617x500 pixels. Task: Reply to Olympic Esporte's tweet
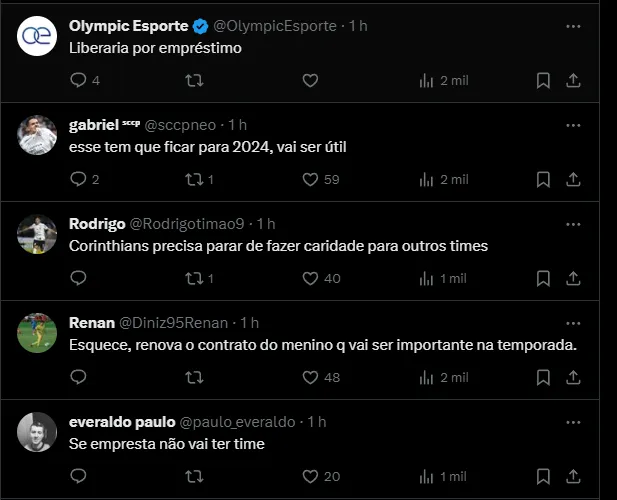(x=79, y=80)
